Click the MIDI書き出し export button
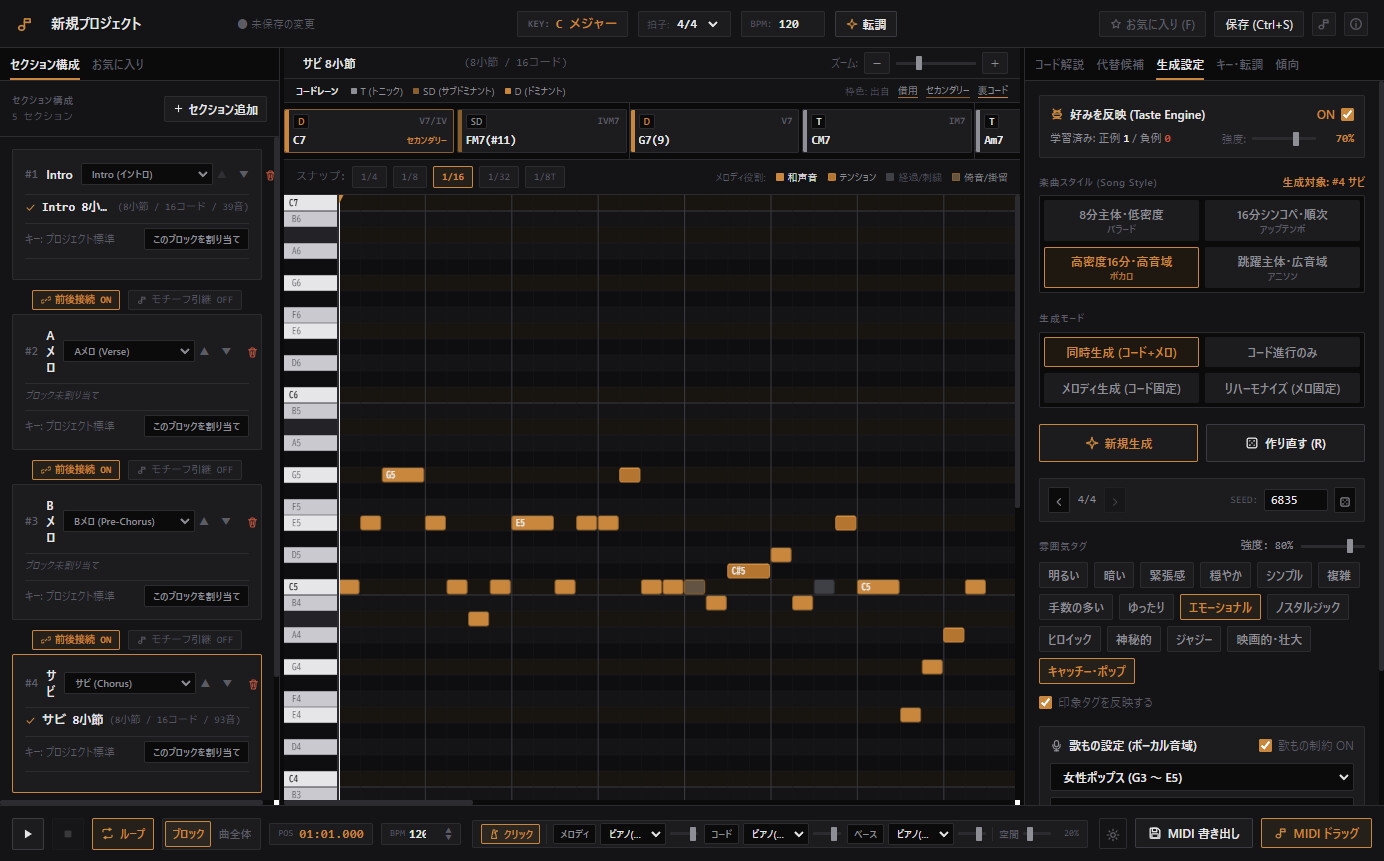The height and width of the screenshot is (861, 1384). [1194, 834]
